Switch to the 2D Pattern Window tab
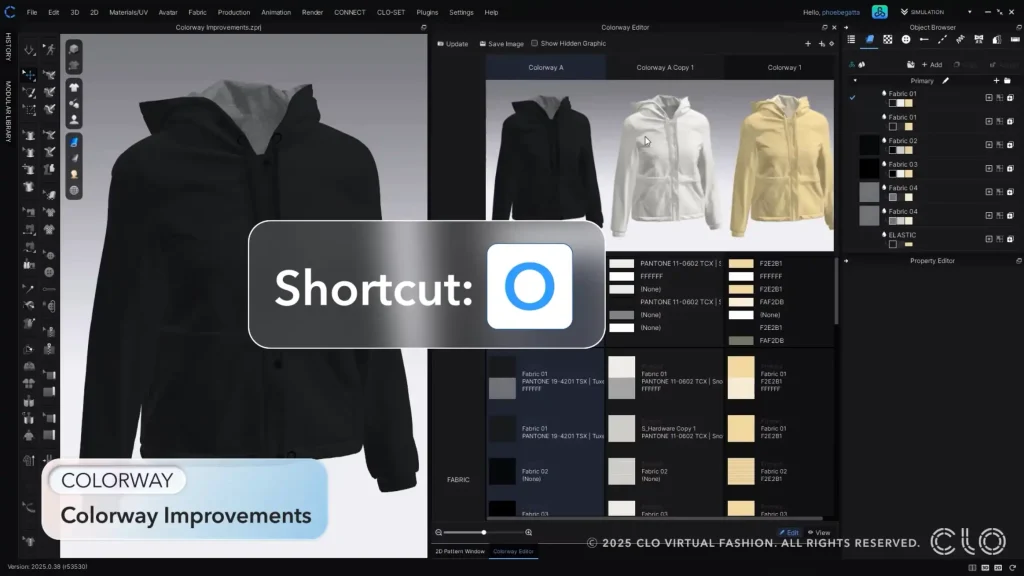The width and height of the screenshot is (1024, 576). click(x=459, y=551)
